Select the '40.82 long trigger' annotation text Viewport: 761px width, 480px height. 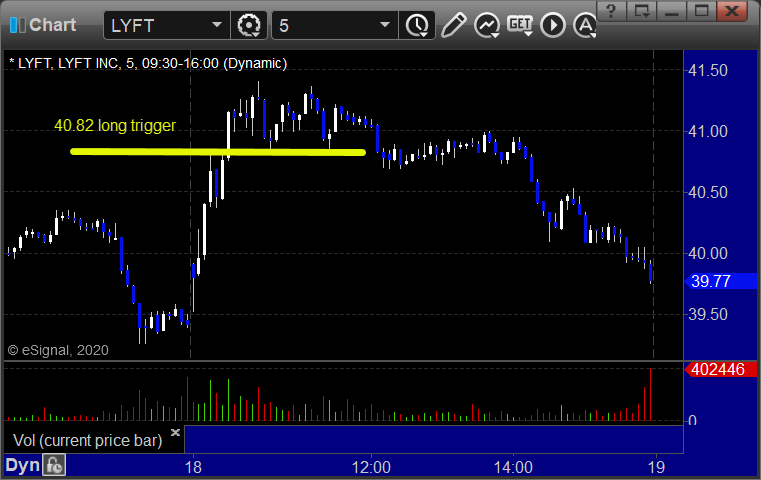(x=115, y=126)
